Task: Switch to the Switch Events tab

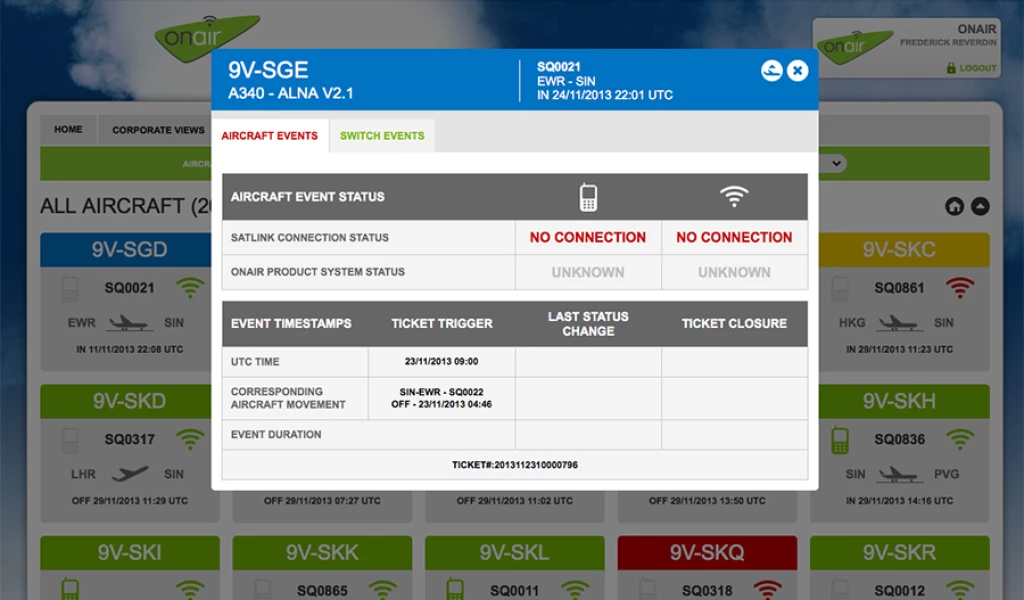Action: tap(382, 136)
